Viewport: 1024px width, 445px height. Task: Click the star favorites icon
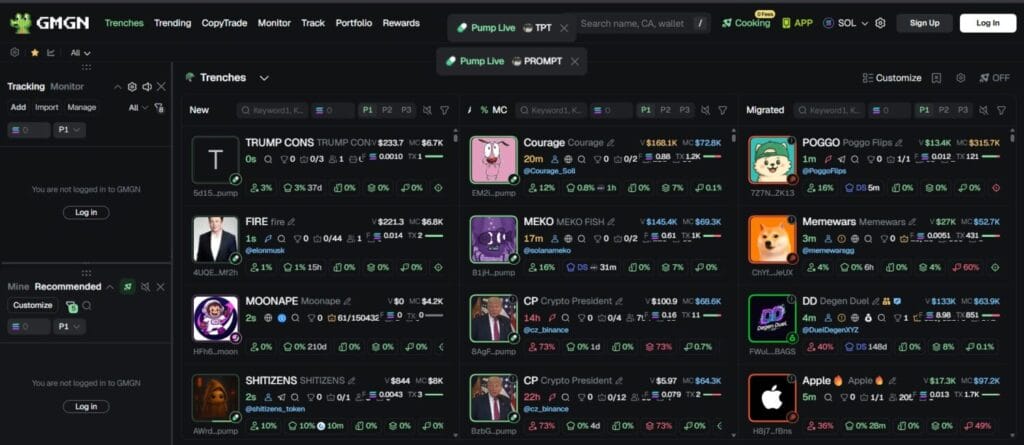[x=35, y=53]
